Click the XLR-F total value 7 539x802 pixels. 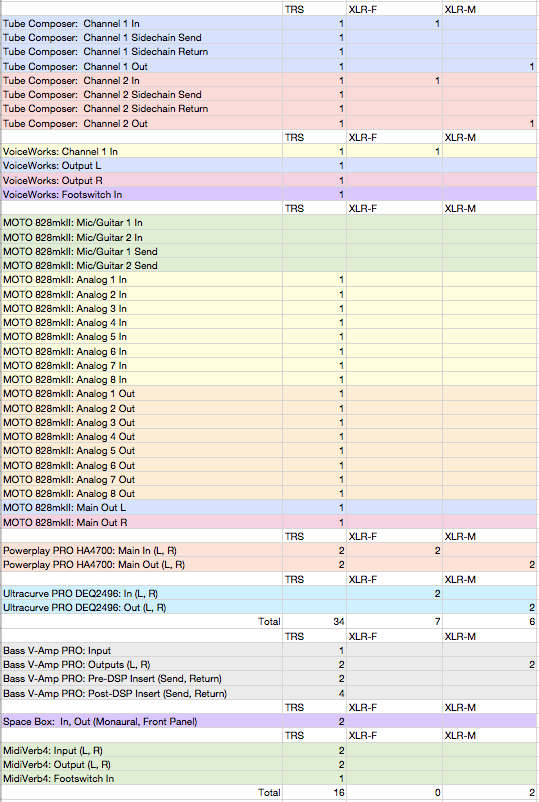pos(437,622)
